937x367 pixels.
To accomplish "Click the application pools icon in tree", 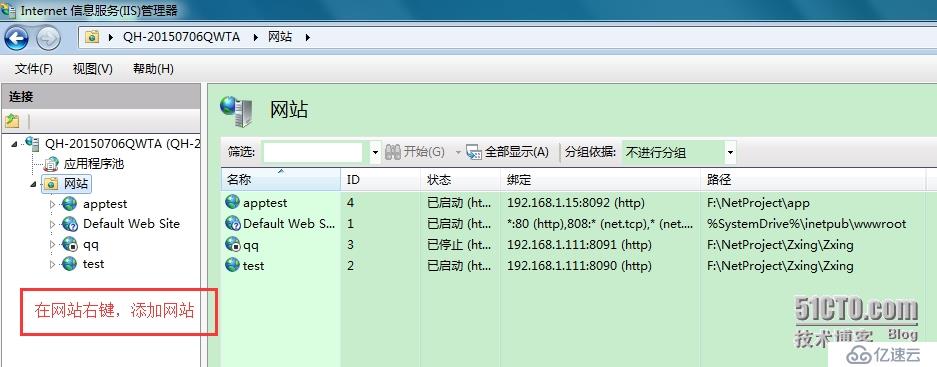I will point(52,164).
